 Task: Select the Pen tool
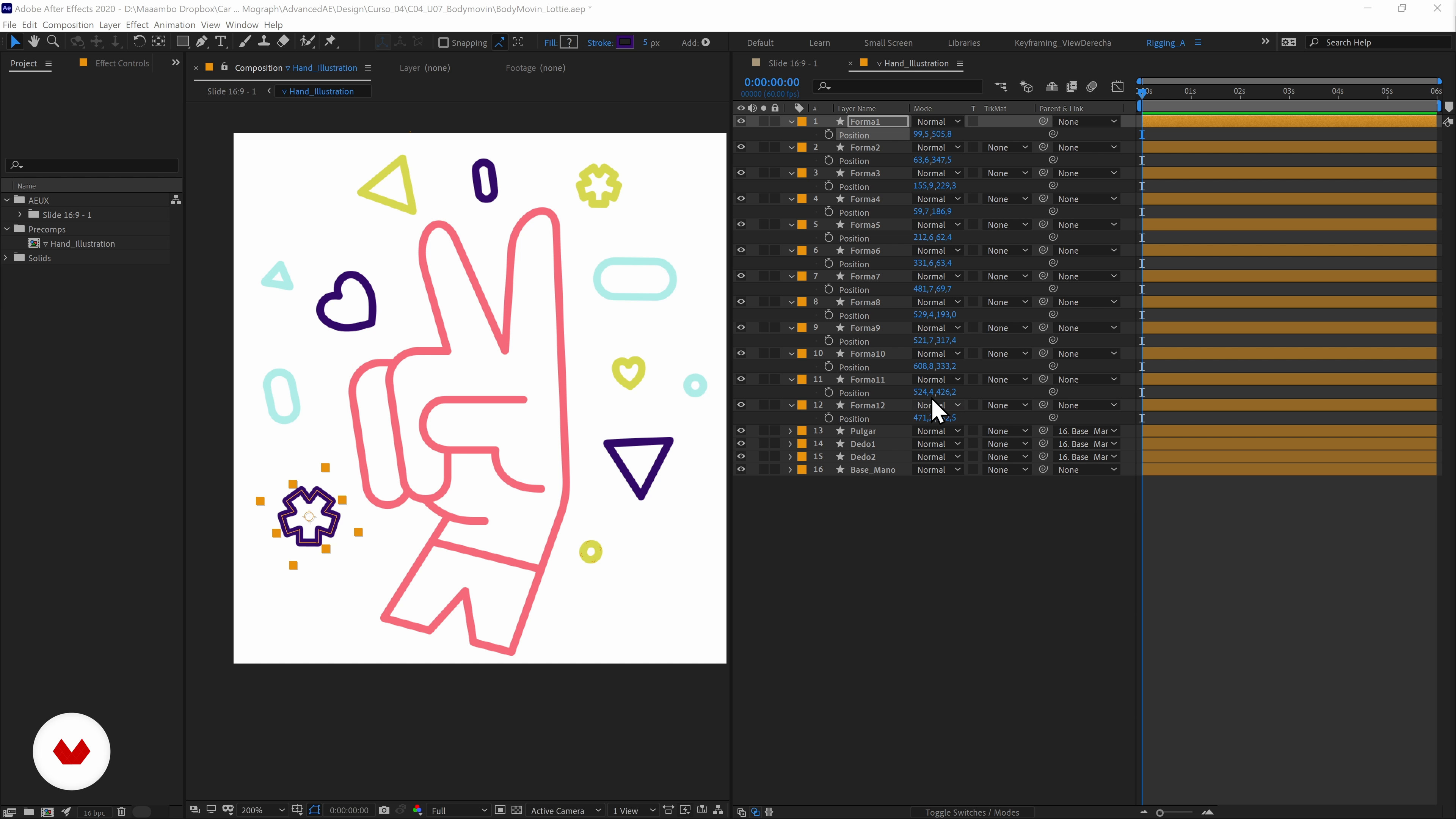(201, 42)
